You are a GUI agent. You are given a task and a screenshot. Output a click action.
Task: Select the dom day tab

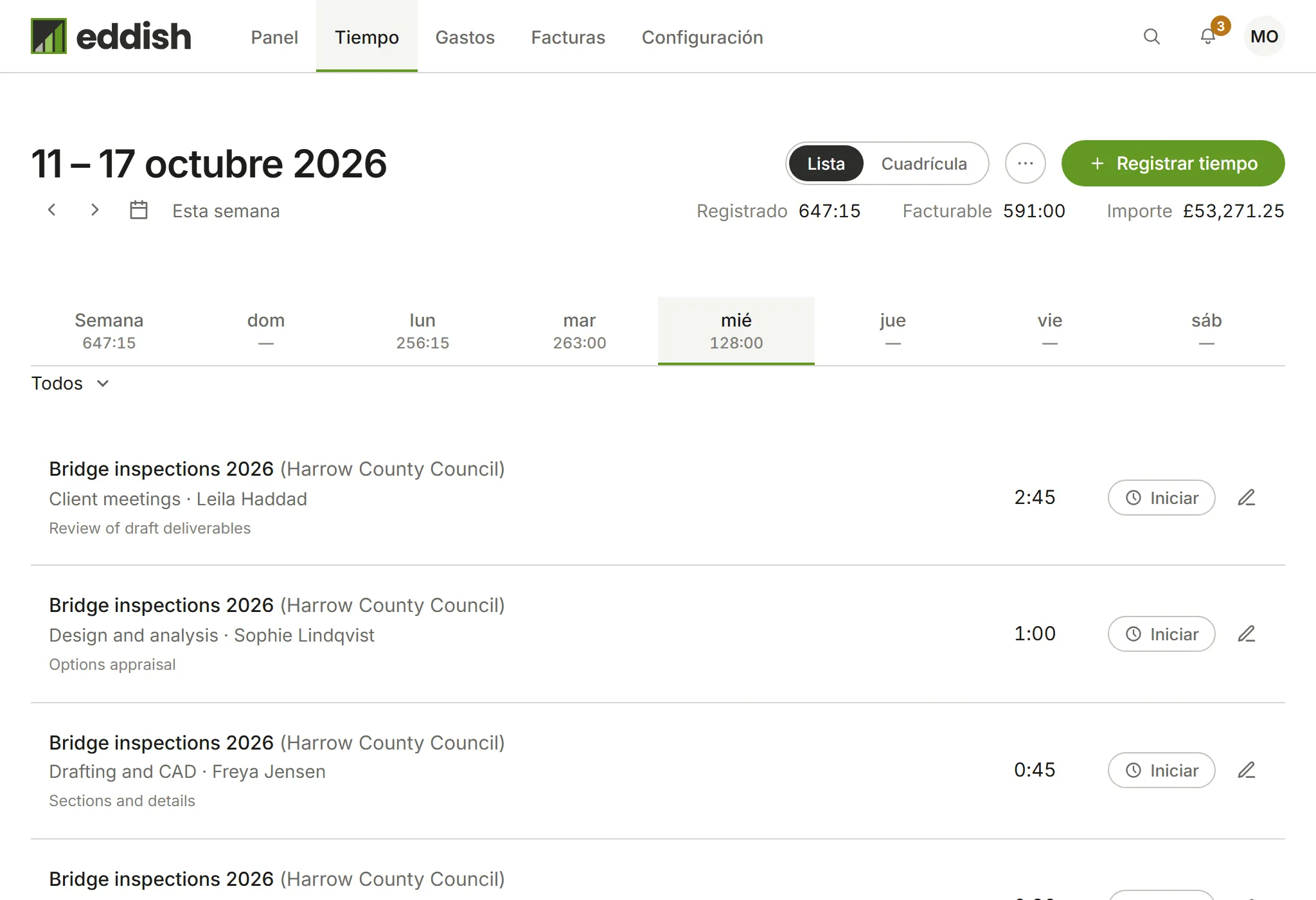pyautogui.click(x=266, y=331)
